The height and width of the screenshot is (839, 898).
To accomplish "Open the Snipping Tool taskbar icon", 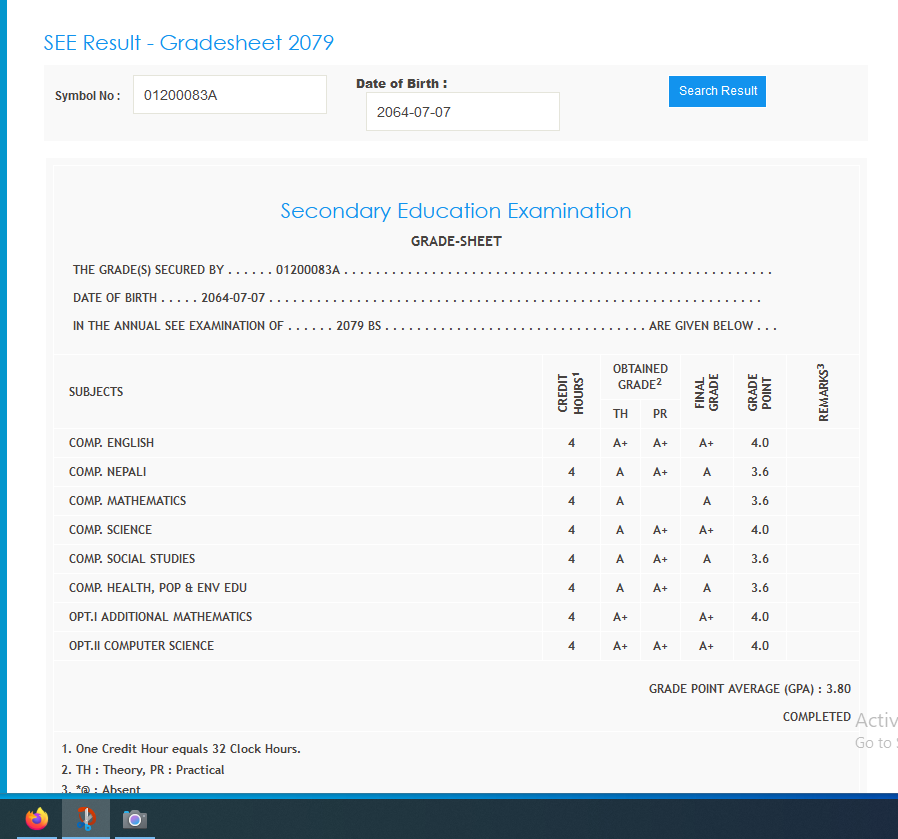I will coord(86,819).
